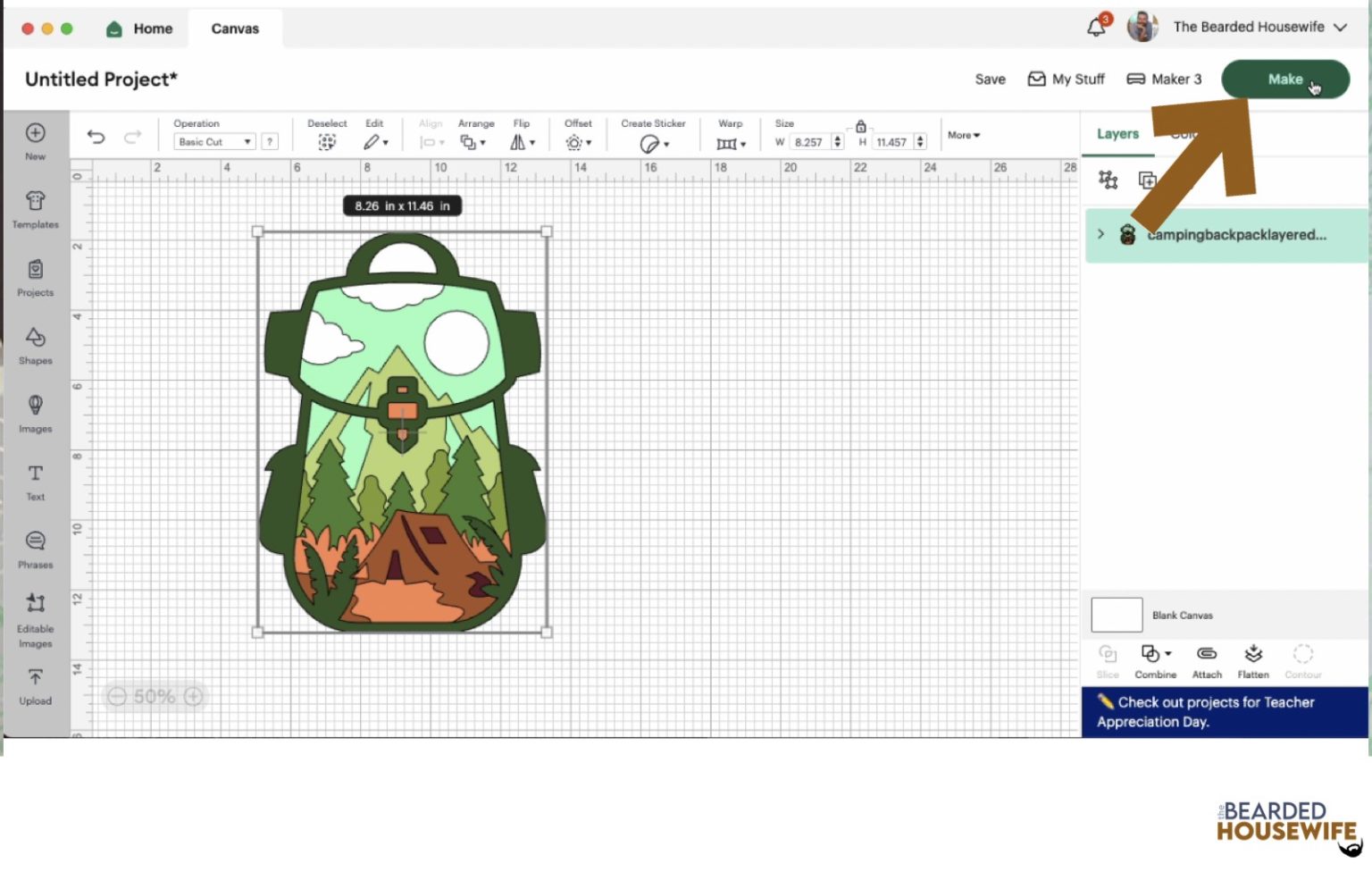Switch to the Home tab
This screenshot has width=1372, height=872.
tap(140, 29)
